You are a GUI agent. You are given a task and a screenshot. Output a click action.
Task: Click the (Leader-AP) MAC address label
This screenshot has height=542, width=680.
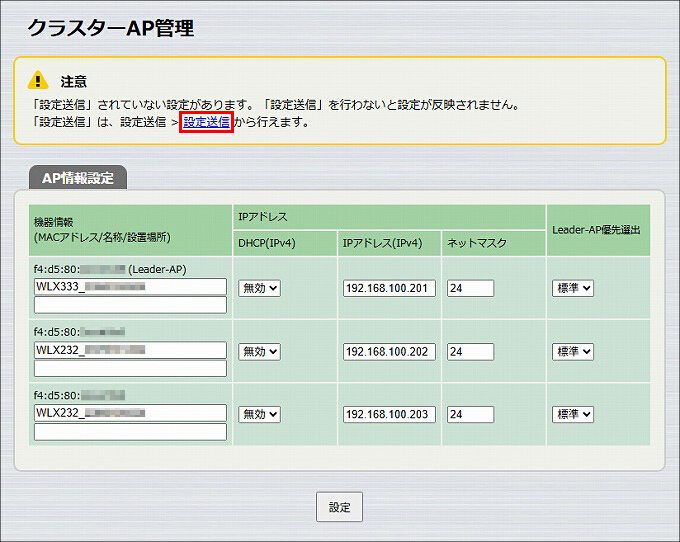(x=110, y=269)
